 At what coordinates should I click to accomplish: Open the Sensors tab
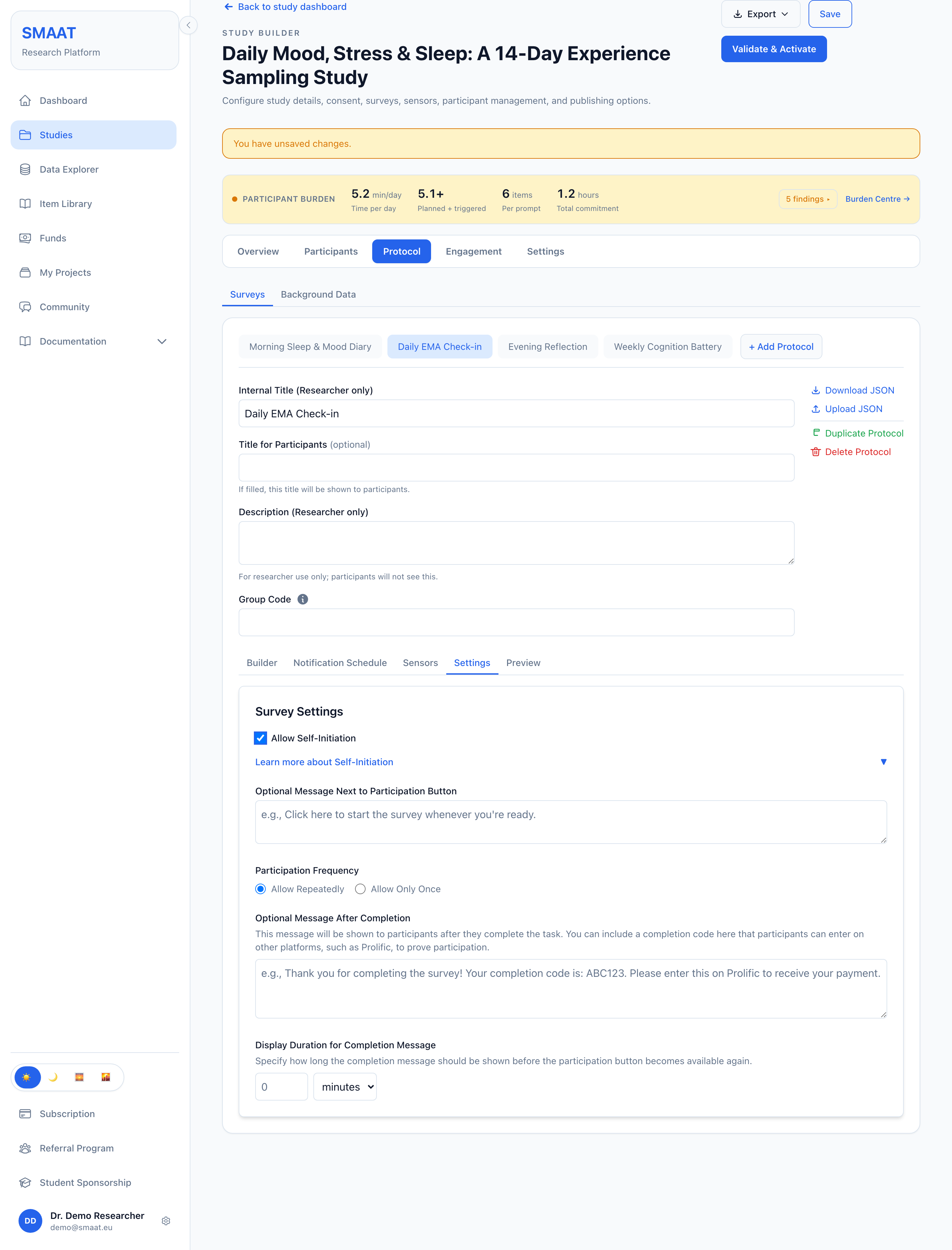click(420, 663)
